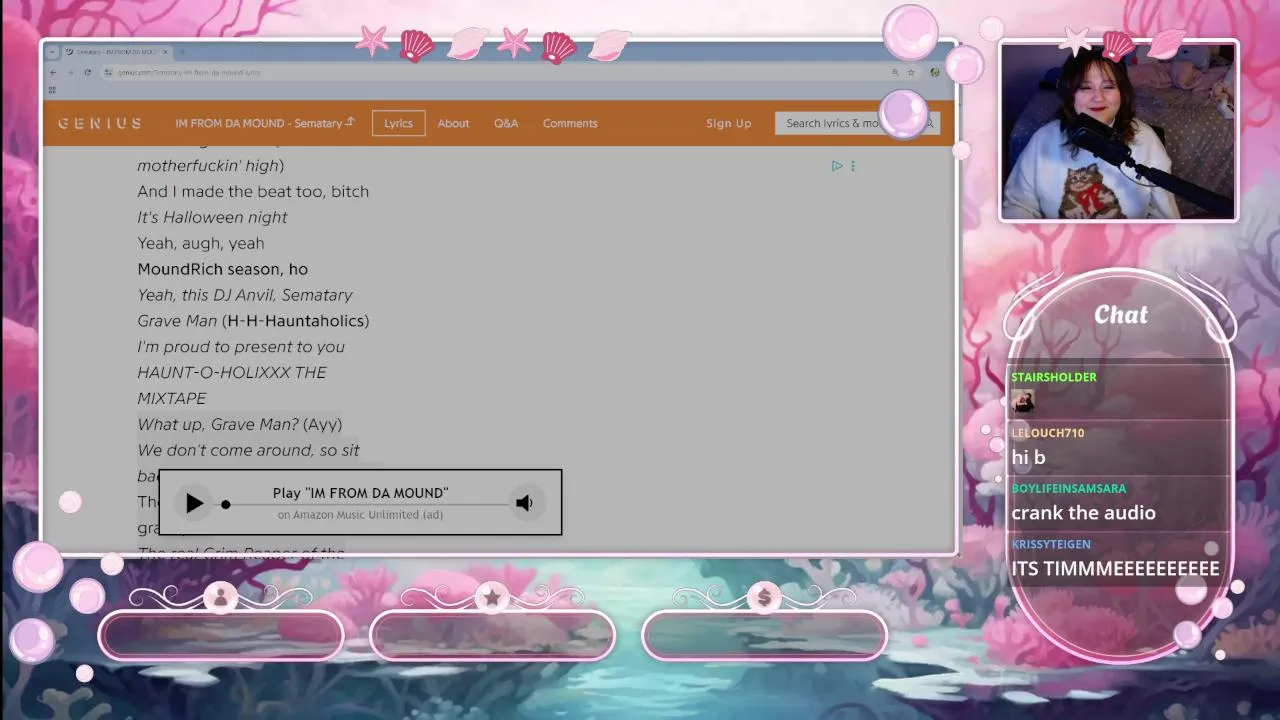This screenshot has height=720, width=1280.
Task: Click the H-H-Hauntaholics annotated lyric
Action: (x=296, y=321)
